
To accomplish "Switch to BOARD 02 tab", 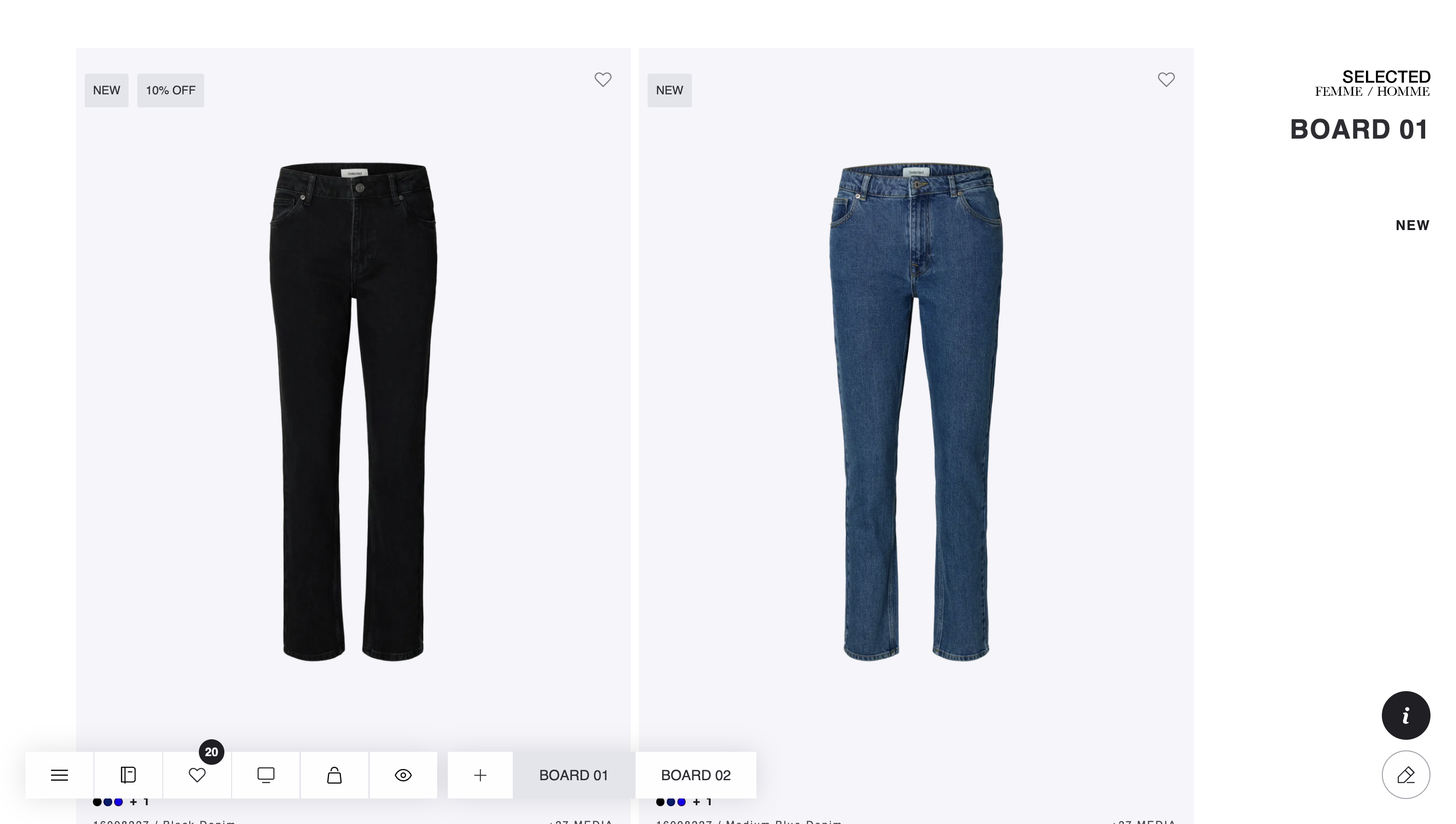I will pyautogui.click(x=696, y=775).
